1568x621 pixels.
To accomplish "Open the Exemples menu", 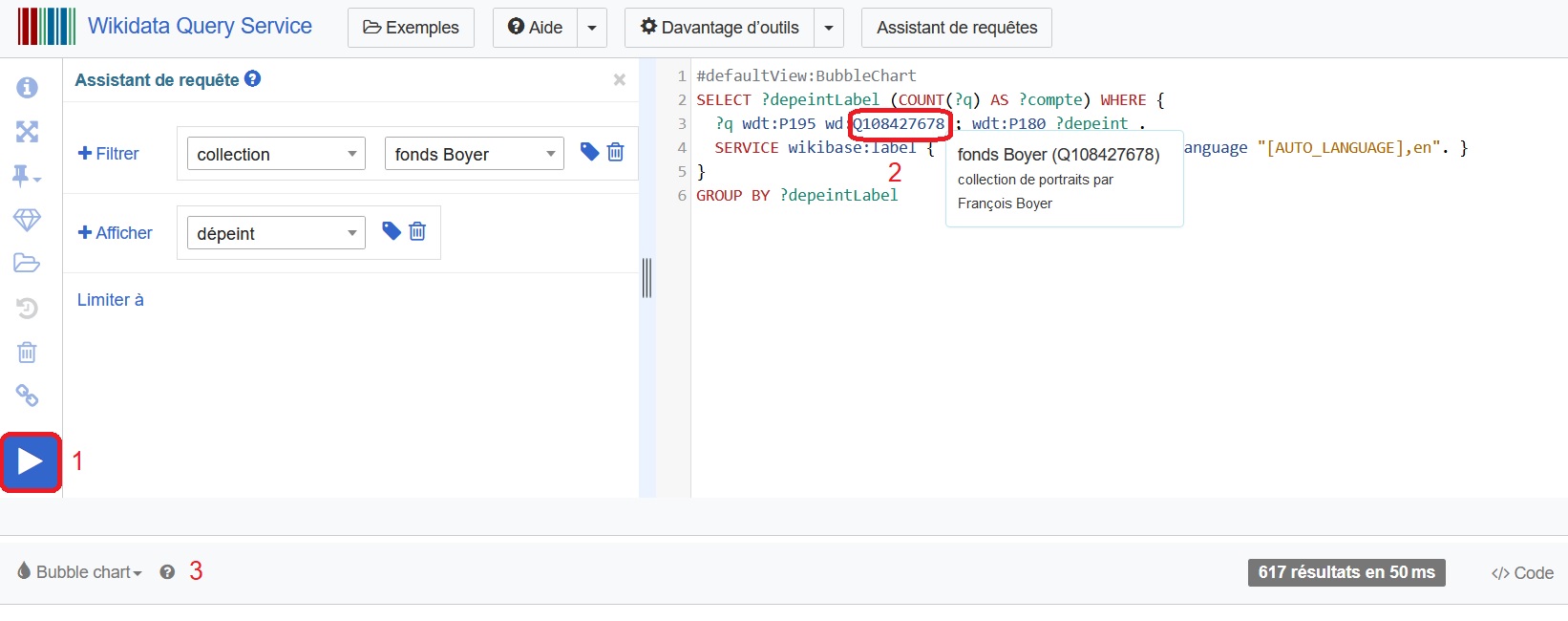I will 411,28.
